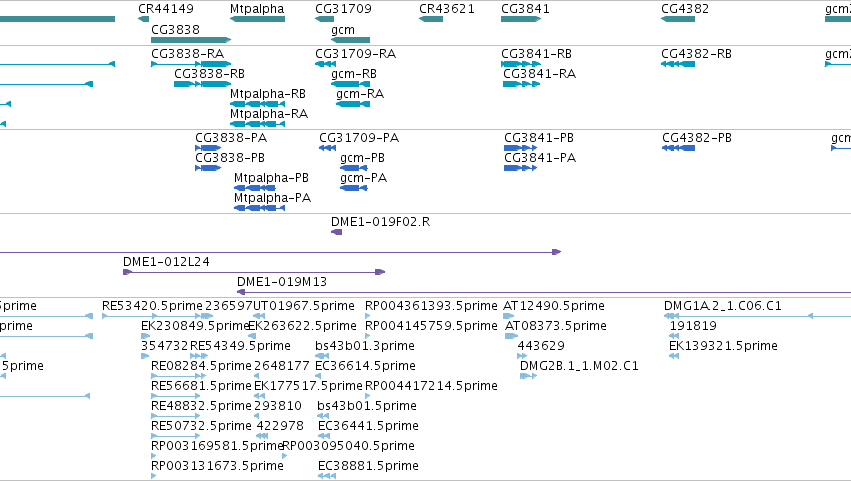Click transcript gcm-RA

point(360,94)
